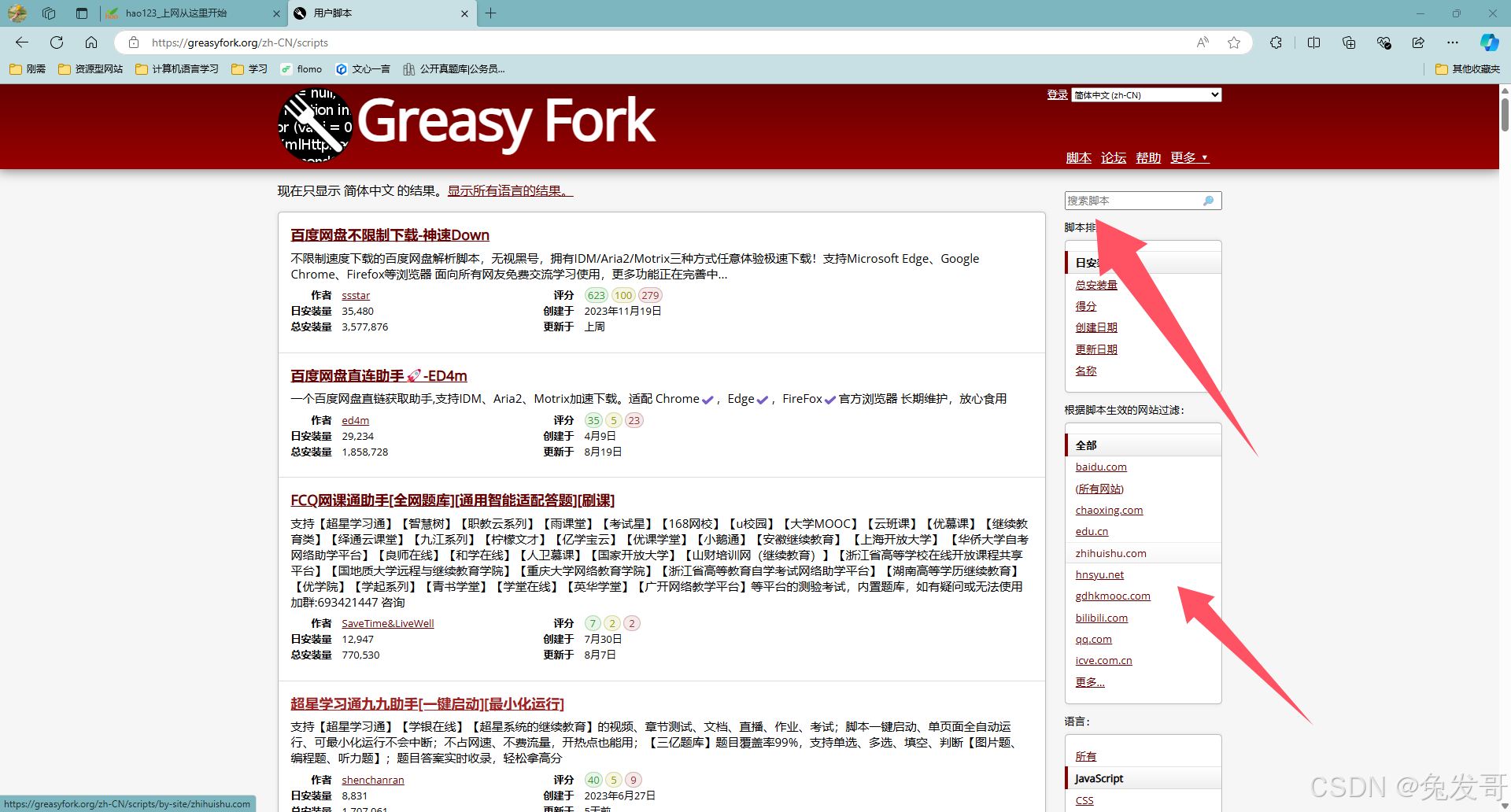Open Edge settings and more menu
The width and height of the screenshot is (1511, 812).
[x=1453, y=42]
